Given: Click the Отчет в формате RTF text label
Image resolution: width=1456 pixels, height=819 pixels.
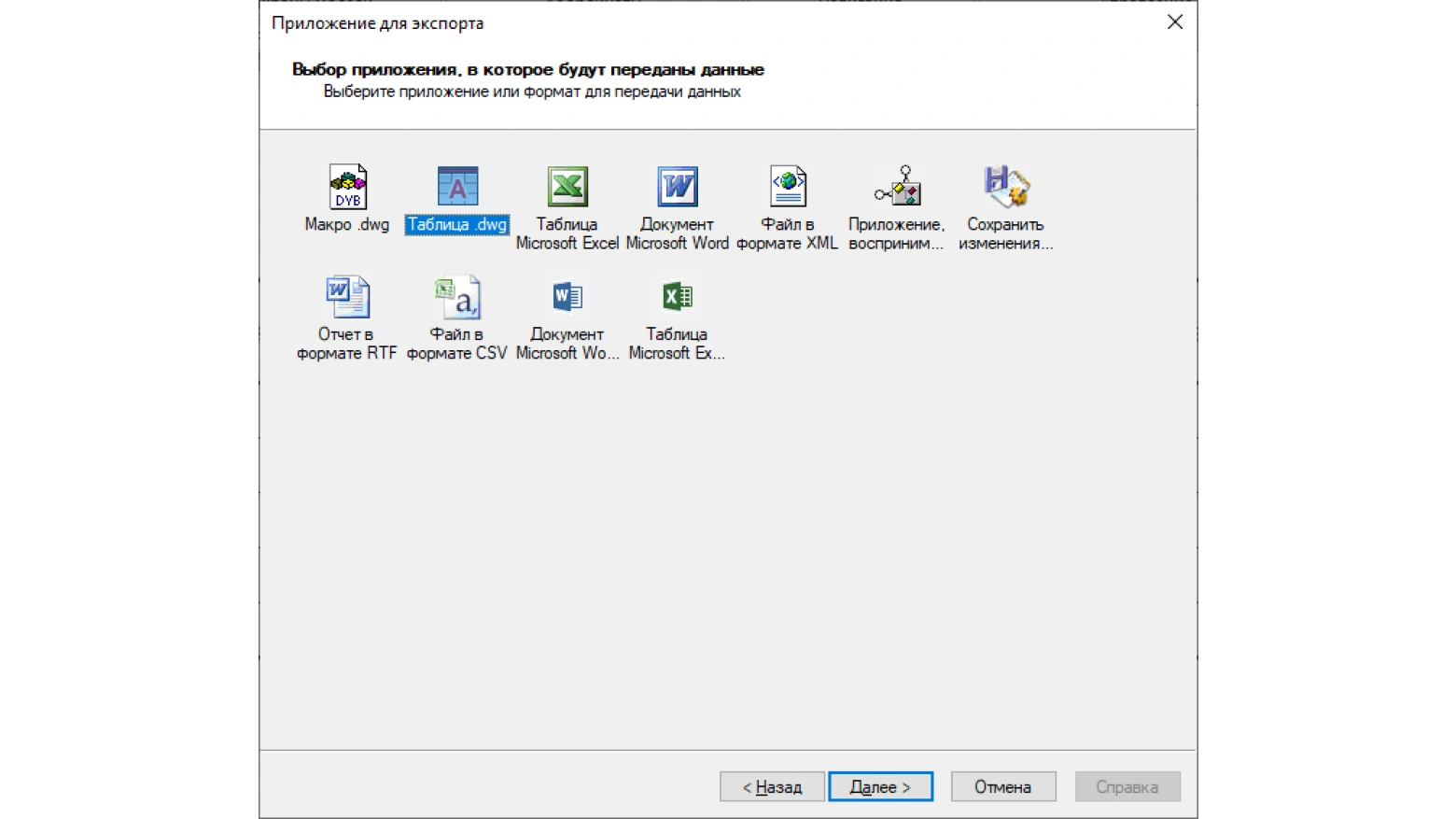Looking at the screenshot, I should (x=347, y=344).
